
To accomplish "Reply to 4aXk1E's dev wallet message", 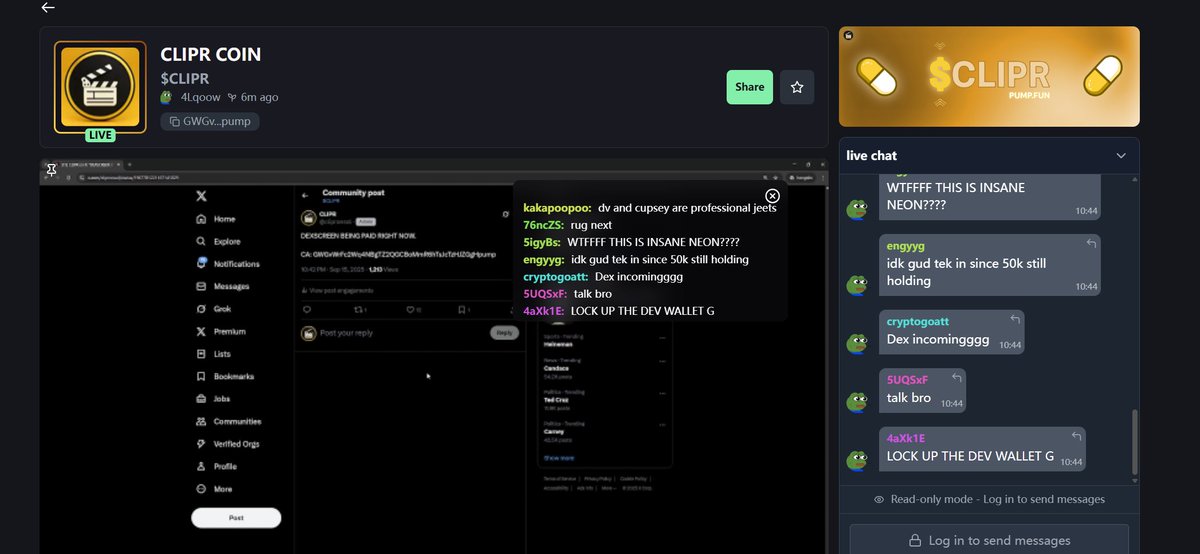I will click(x=1076, y=437).
